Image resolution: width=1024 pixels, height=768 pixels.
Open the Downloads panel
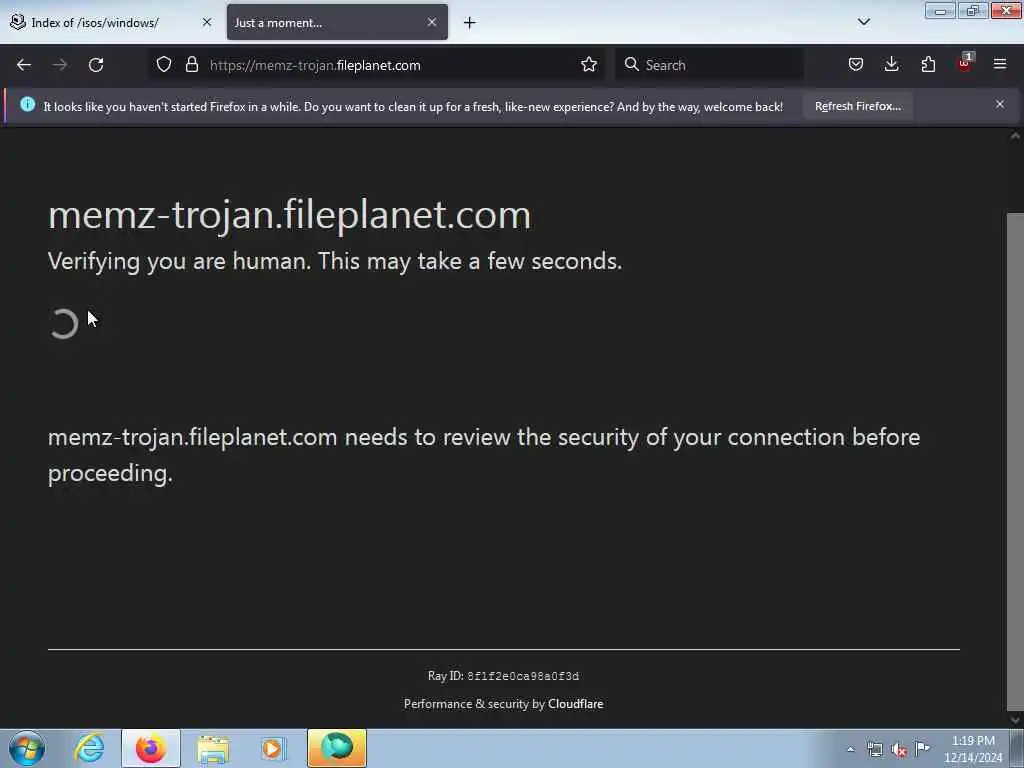pos(891,65)
